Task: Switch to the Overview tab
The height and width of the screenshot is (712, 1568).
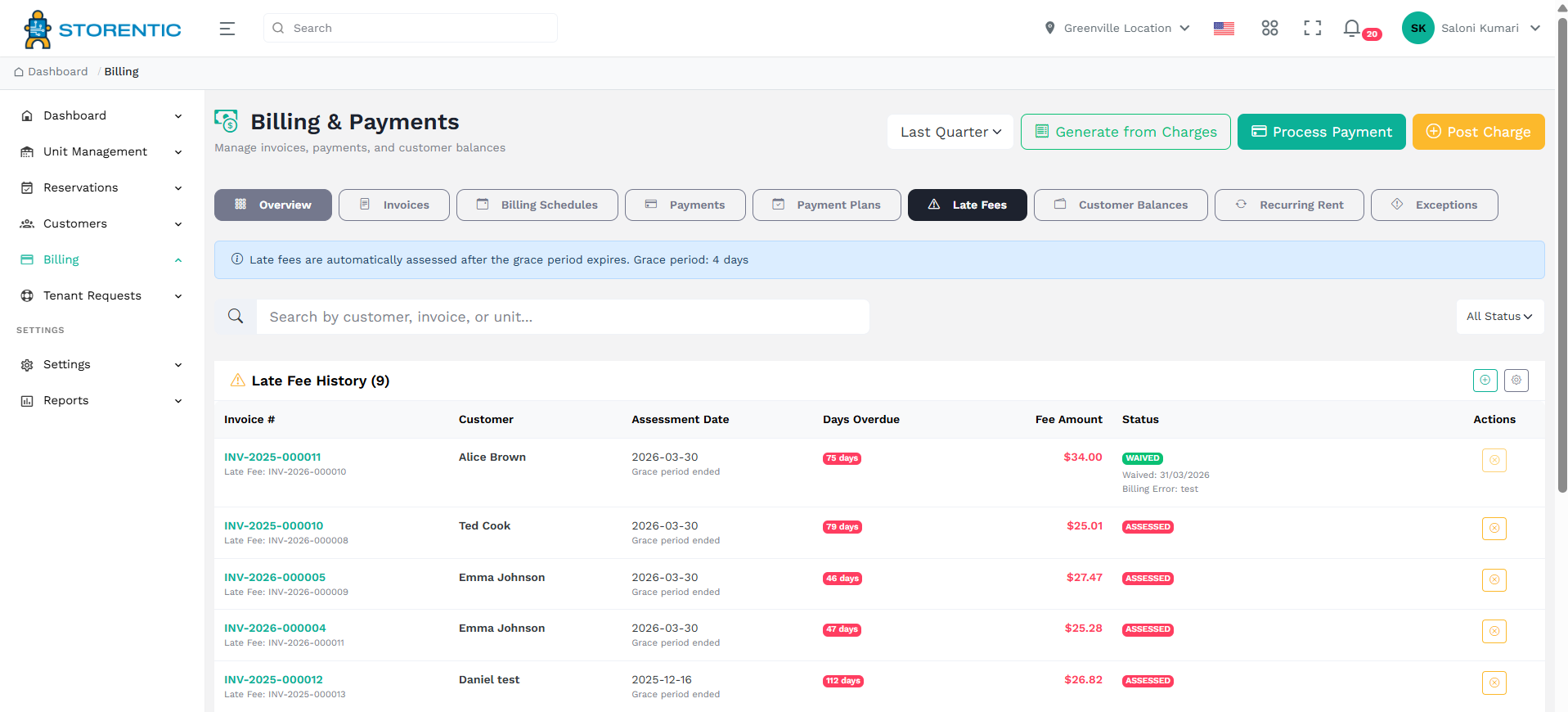Action: tap(273, 205)
